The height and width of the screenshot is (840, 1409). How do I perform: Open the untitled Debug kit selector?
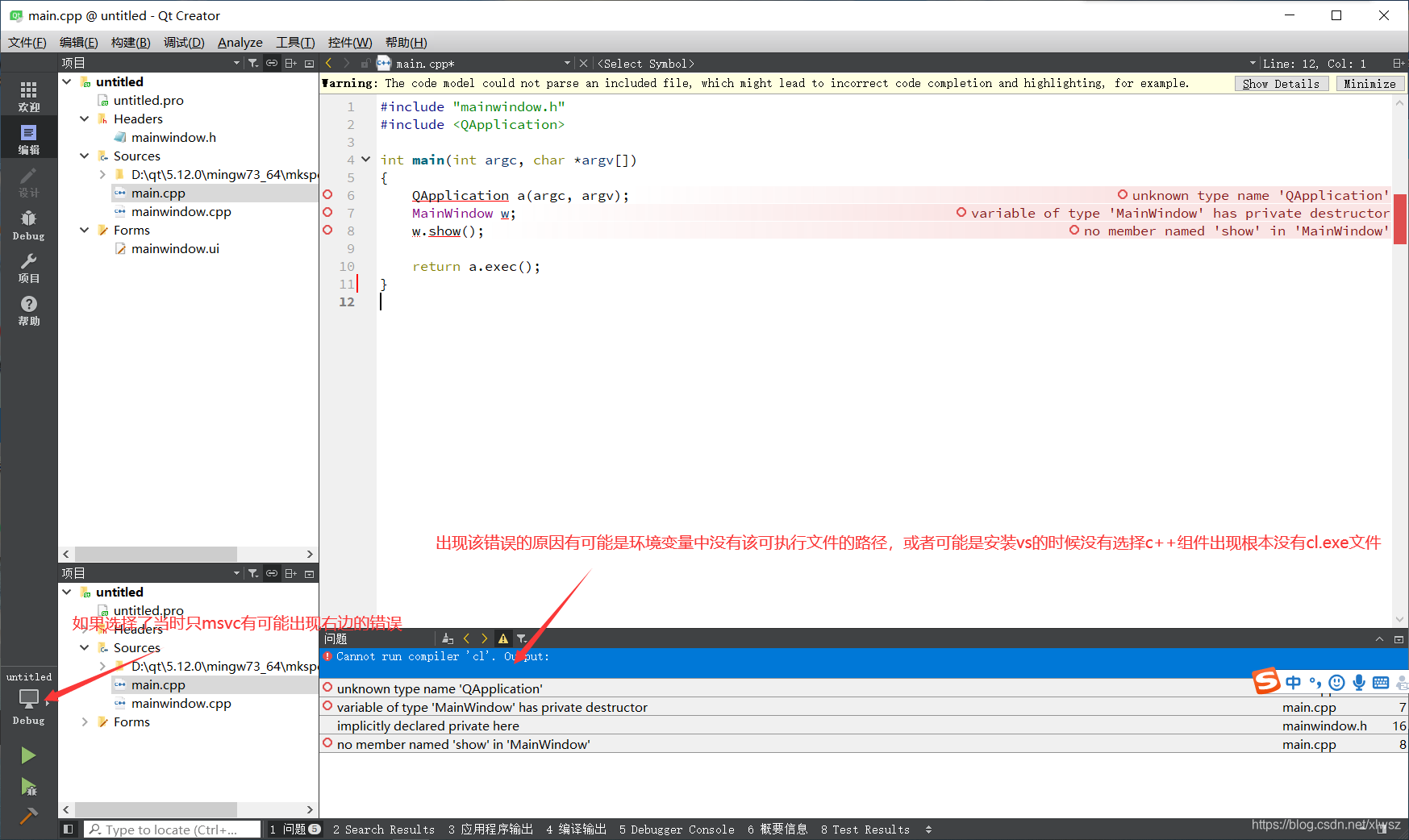pyautogui.click(x=29, y=697)
